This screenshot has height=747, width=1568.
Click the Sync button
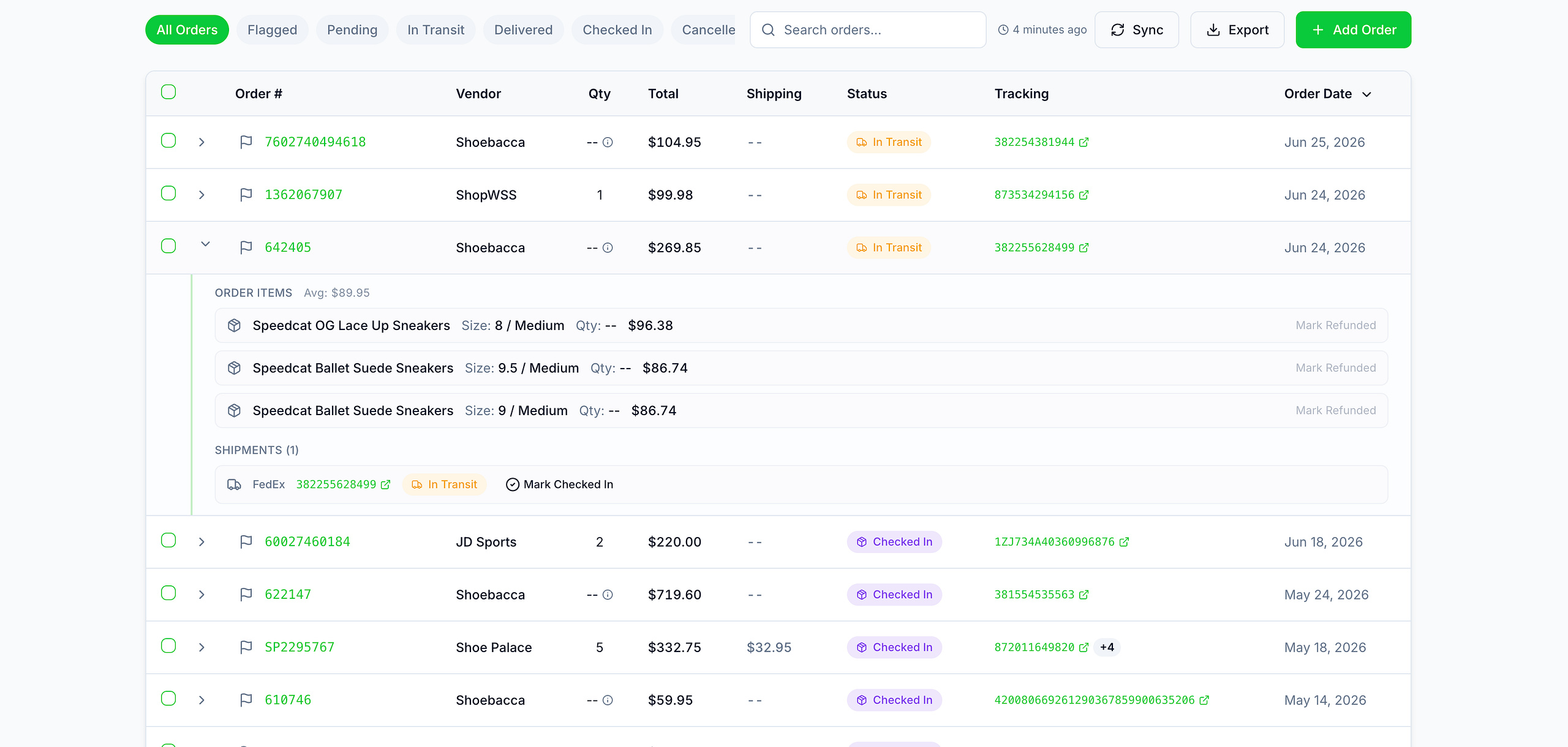pyautogui.click(x=1136, y=29)
